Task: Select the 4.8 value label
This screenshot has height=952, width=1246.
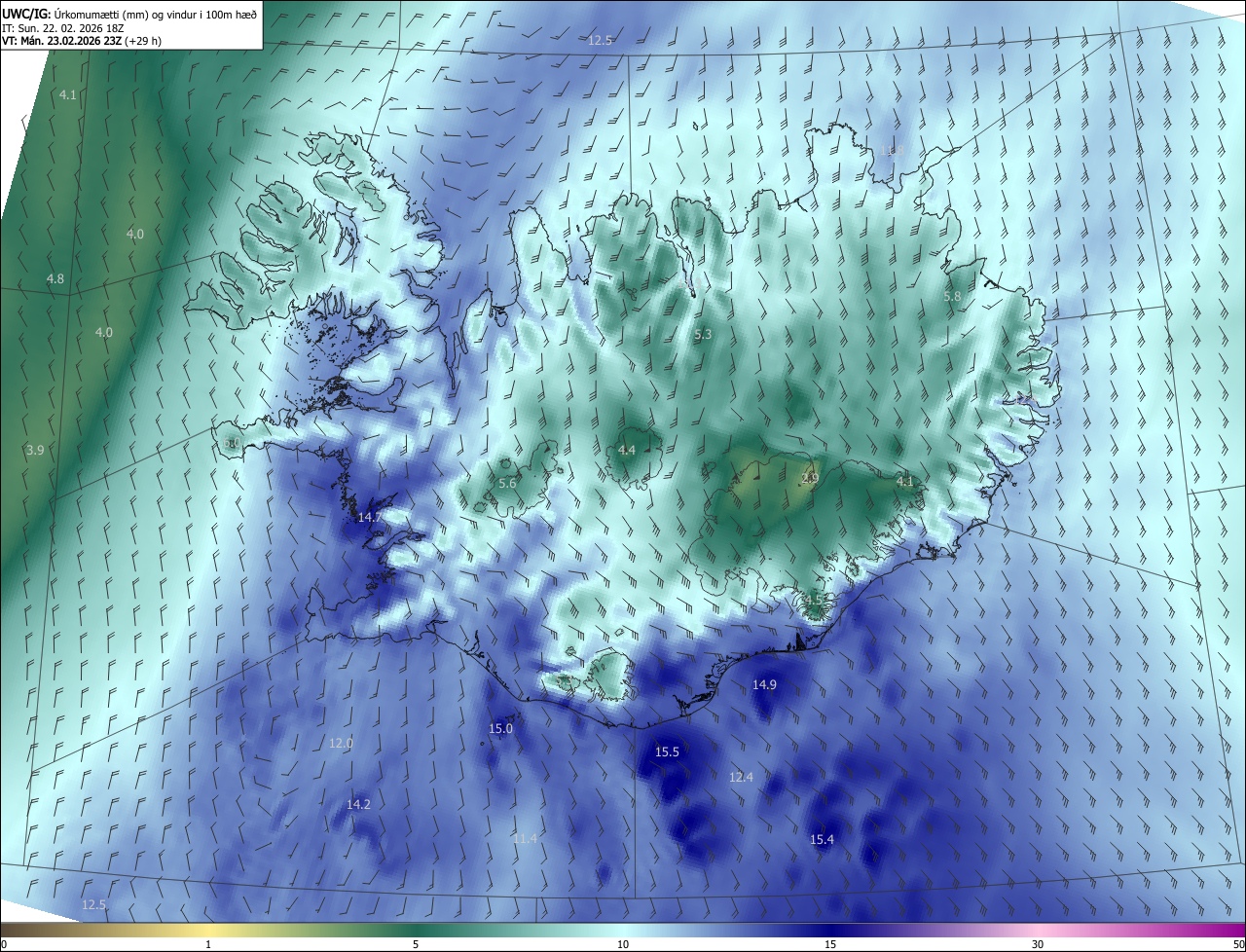Action: point(55,279)
